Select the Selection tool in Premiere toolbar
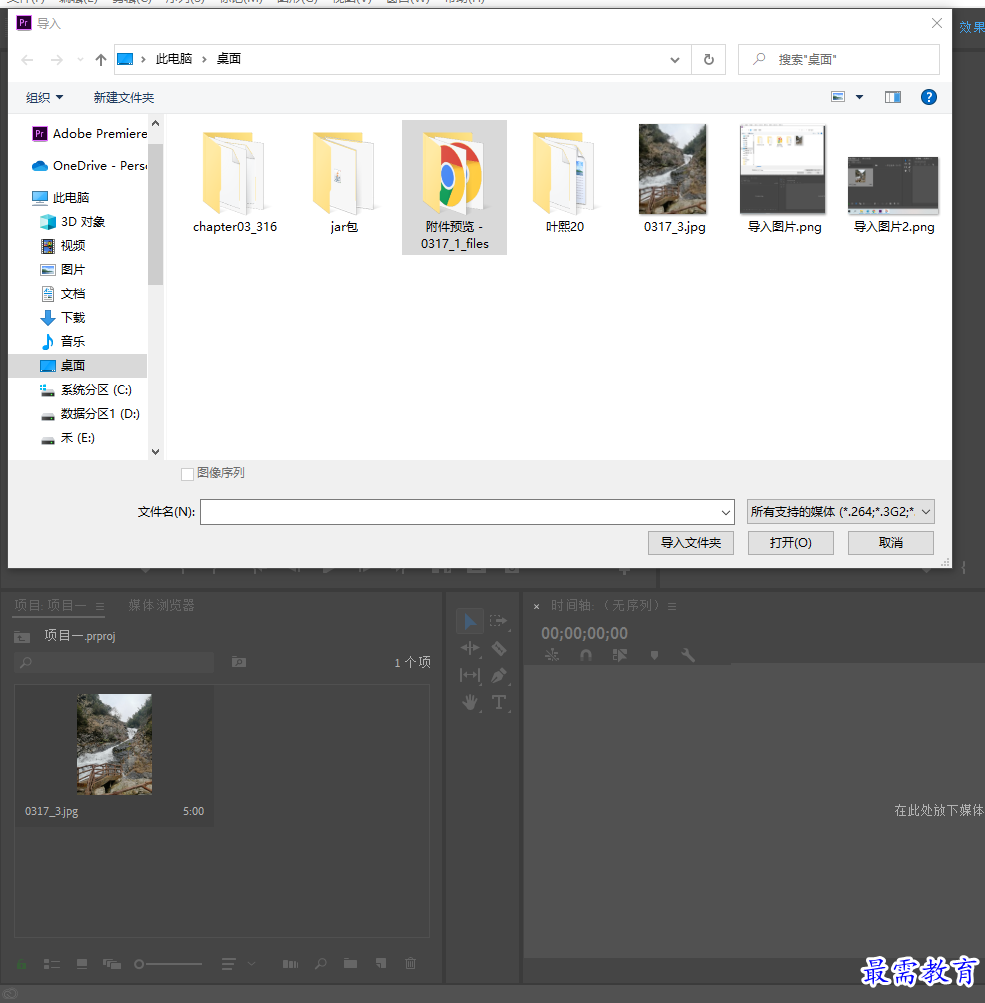This screenshot has height=1003, width=985. pos(469,621)
